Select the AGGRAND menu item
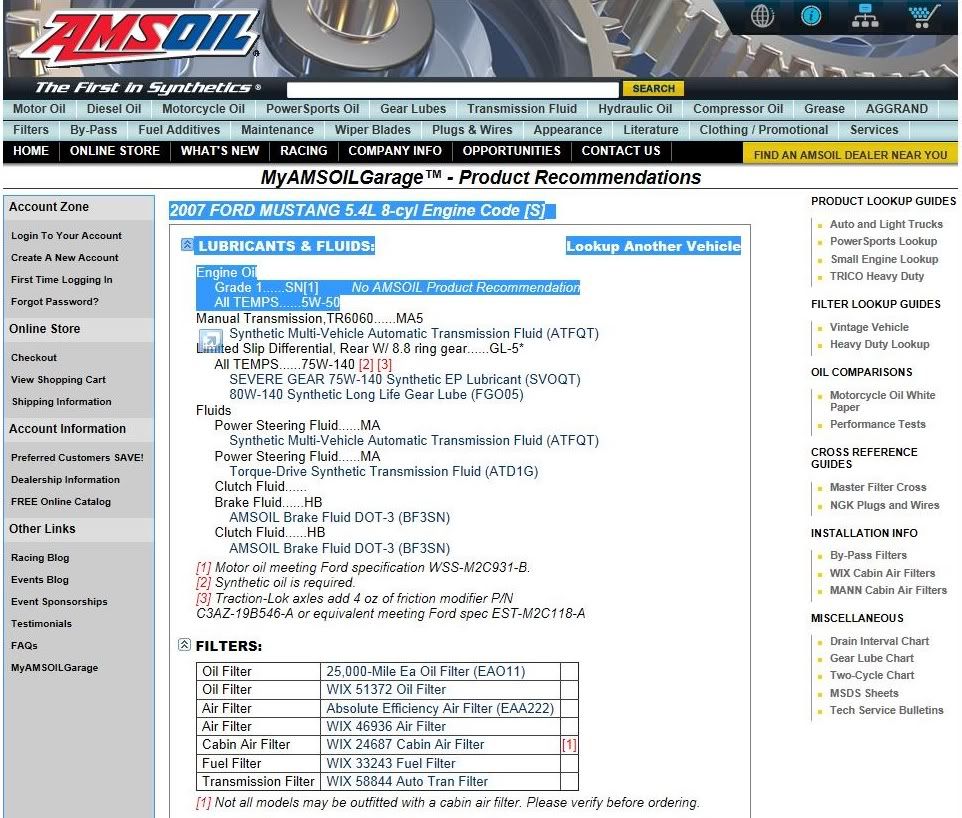The width and height of the screenshot is (962, 818). (896, 109)
